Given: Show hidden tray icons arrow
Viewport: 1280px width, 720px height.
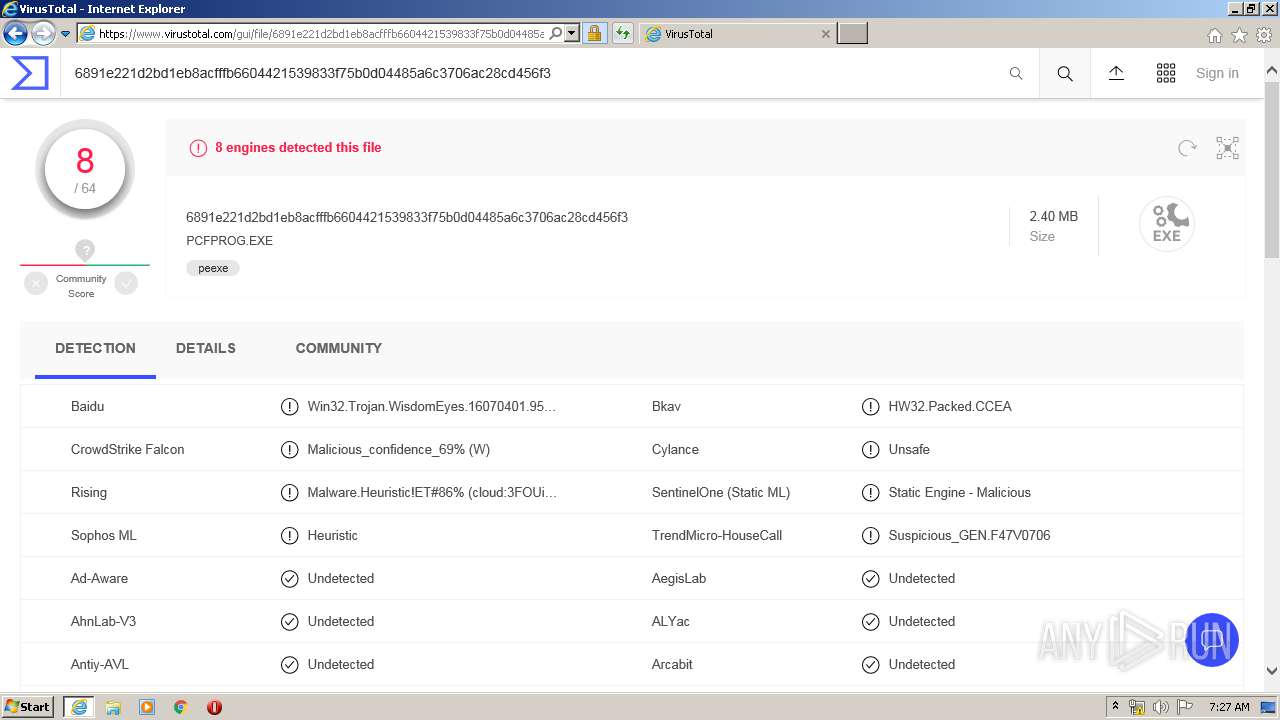Looking at the screenshot, I should (1115, 707).
